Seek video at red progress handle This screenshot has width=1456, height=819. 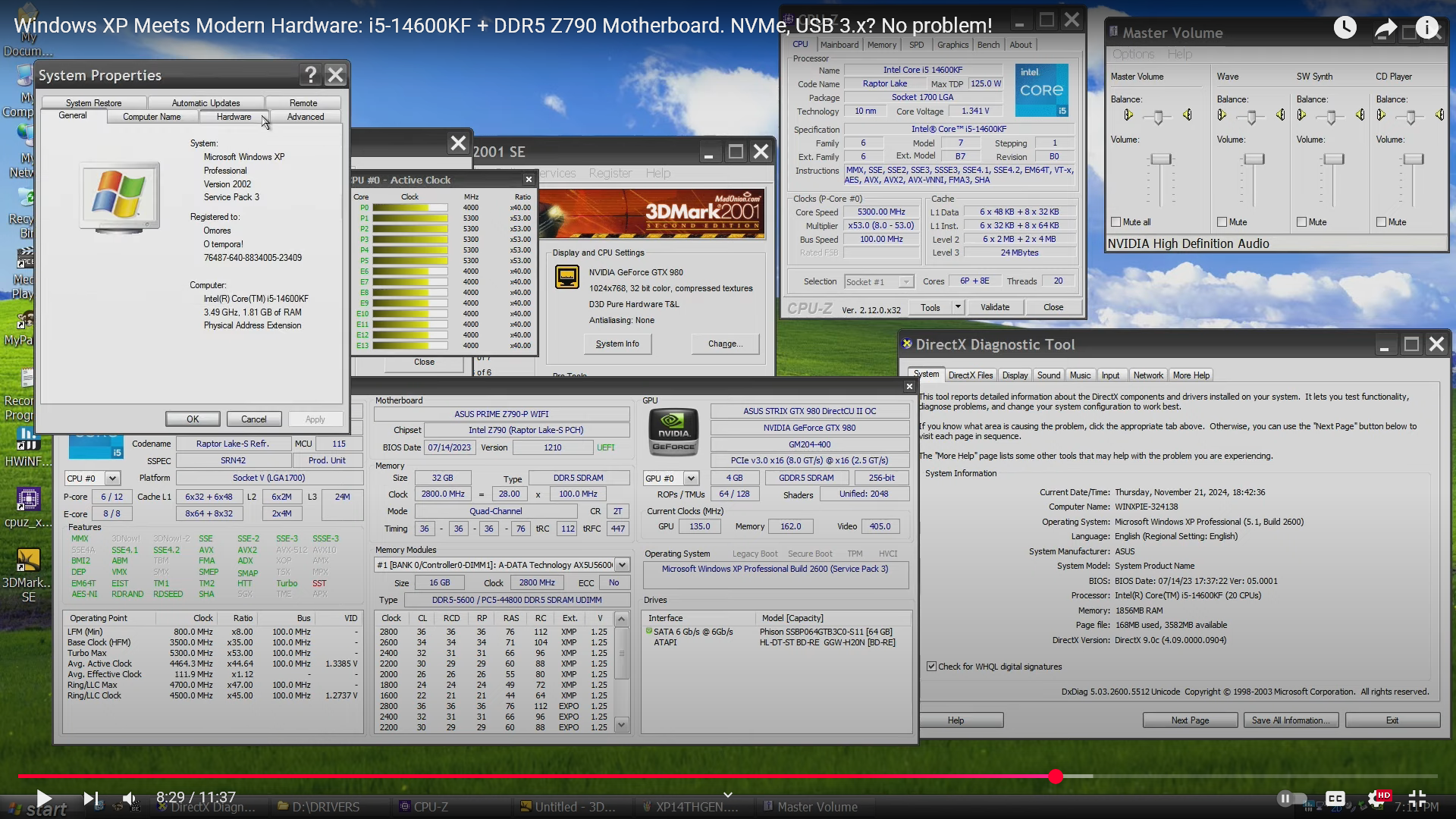(x=1056, y=777)
